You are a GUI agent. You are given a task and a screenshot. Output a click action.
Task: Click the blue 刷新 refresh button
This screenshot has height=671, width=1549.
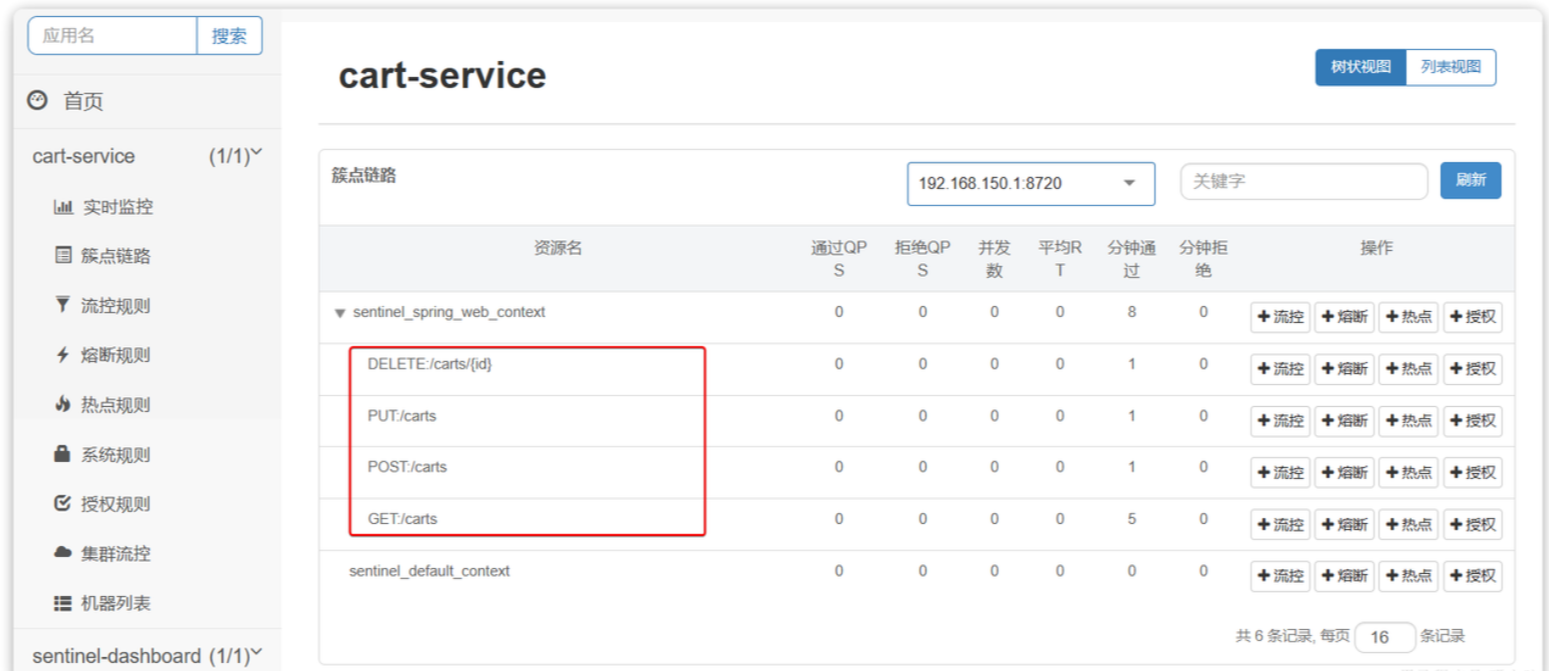[x=1470, y=181]
